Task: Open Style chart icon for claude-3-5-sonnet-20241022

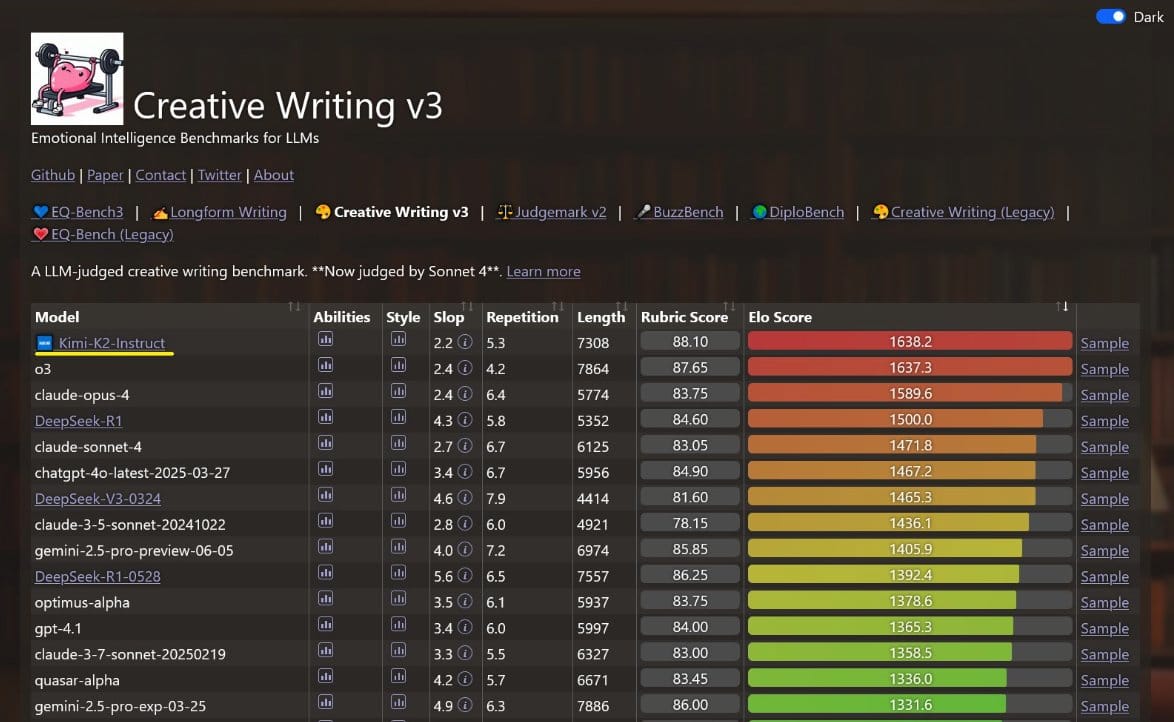Action: 398,521
